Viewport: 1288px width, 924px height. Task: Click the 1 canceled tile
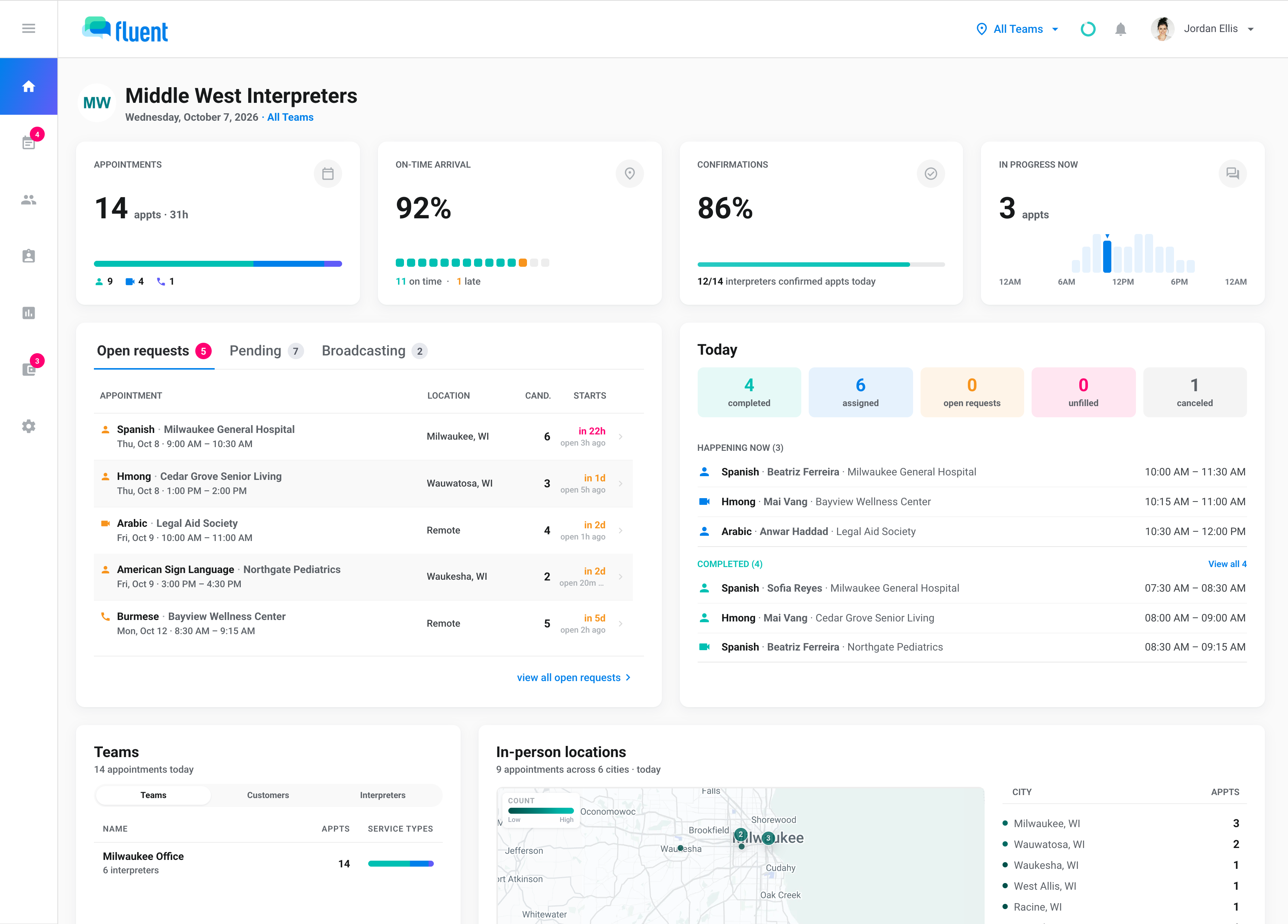1194,392
